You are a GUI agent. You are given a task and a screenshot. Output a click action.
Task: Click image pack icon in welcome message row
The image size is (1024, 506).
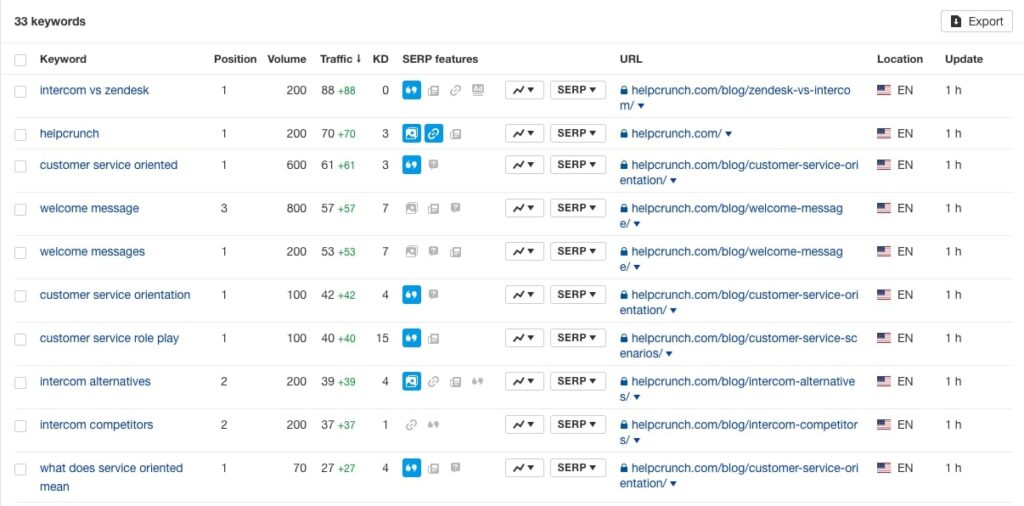(x=411, y=208)
